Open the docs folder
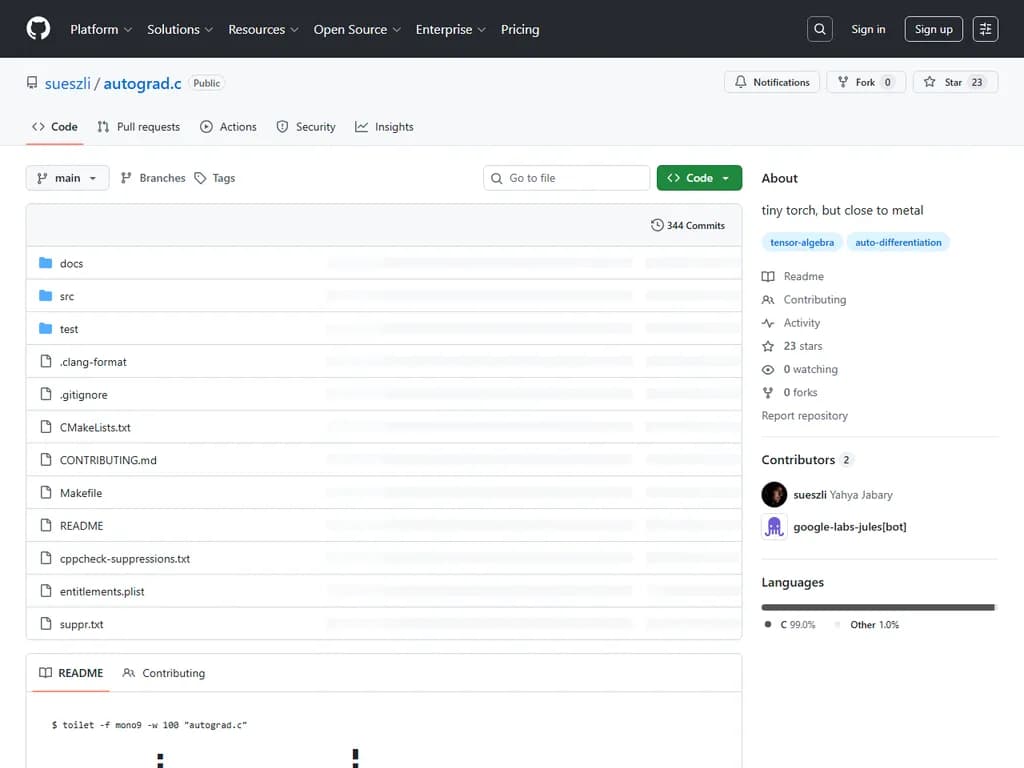The height and width of the screenshot is (768, 1024). (x=71, y=264)
